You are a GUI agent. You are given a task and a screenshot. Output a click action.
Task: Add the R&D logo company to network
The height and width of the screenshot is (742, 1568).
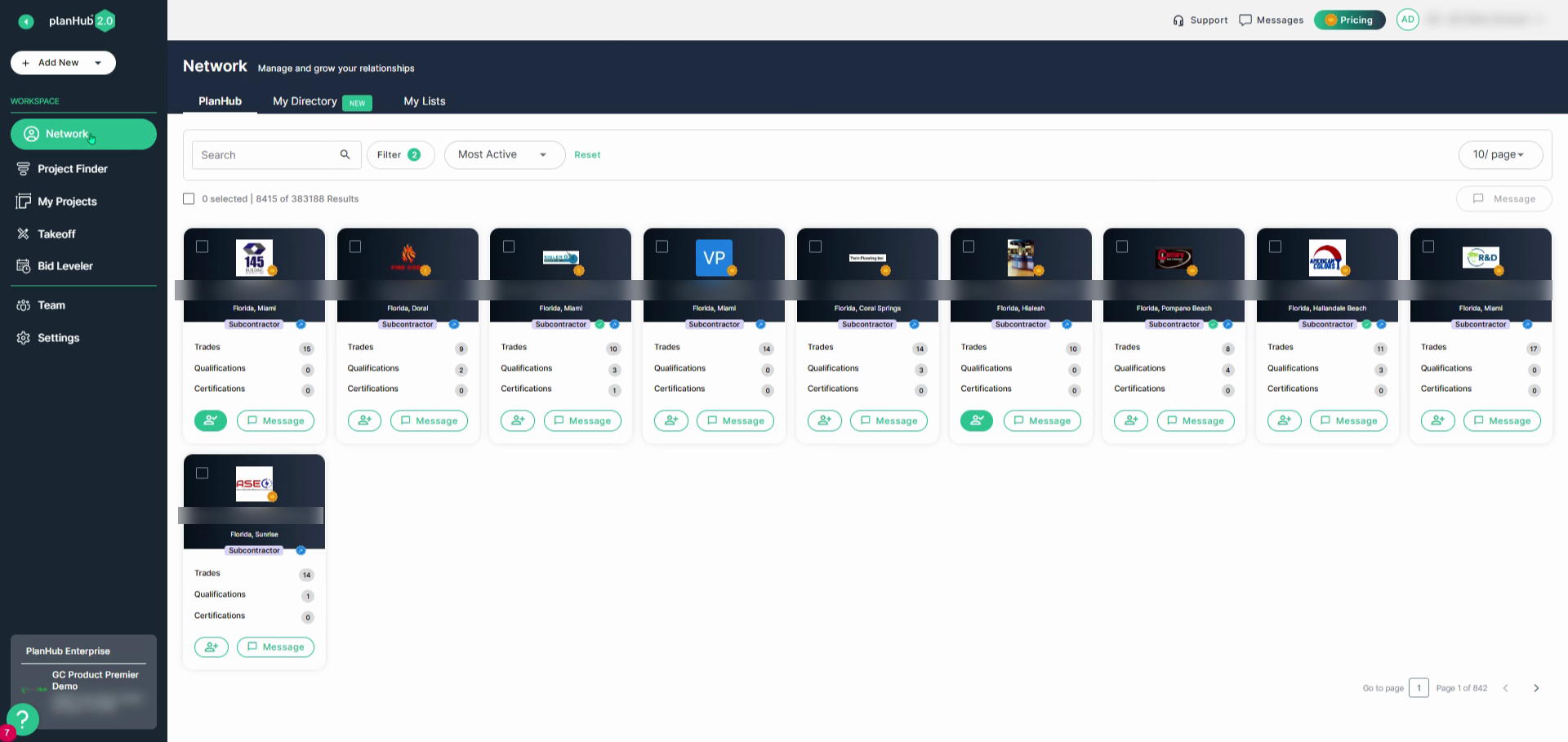click(1437, 420)
